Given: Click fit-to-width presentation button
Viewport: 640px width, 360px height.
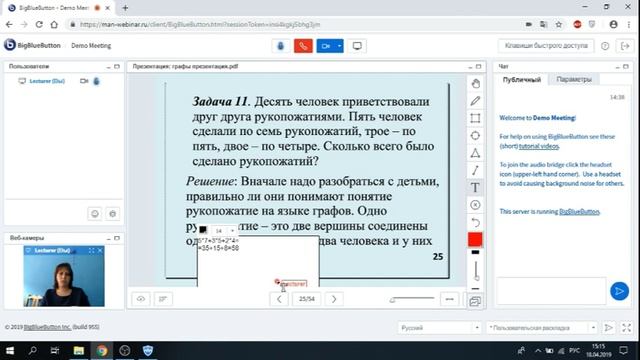Looking at the screenshot, I should point(449,299).
